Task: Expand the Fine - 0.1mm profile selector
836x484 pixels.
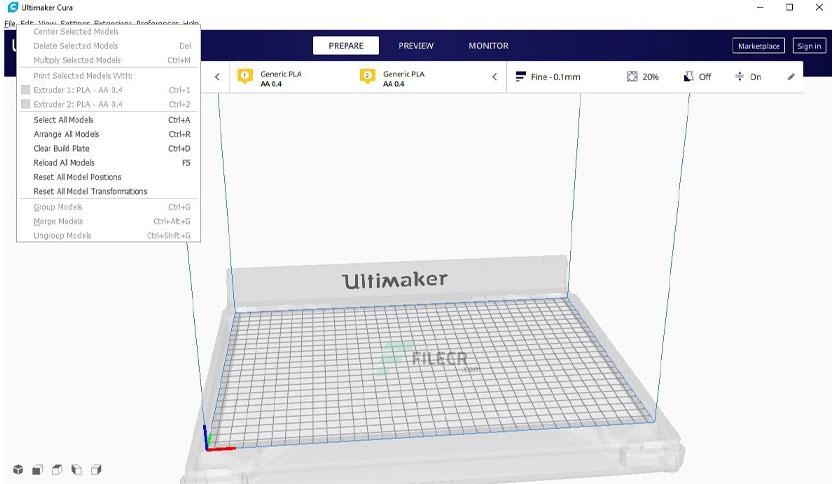Action: 556,77
